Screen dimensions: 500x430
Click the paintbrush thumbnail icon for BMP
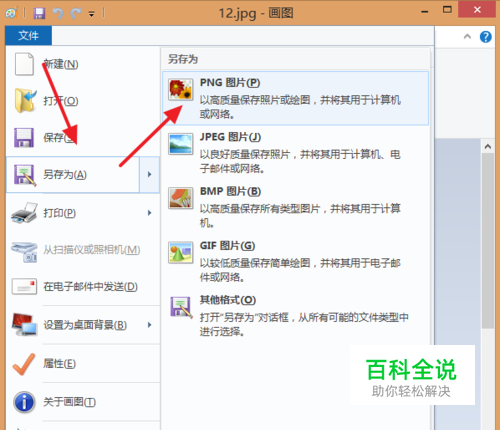[x=180, y=198]
